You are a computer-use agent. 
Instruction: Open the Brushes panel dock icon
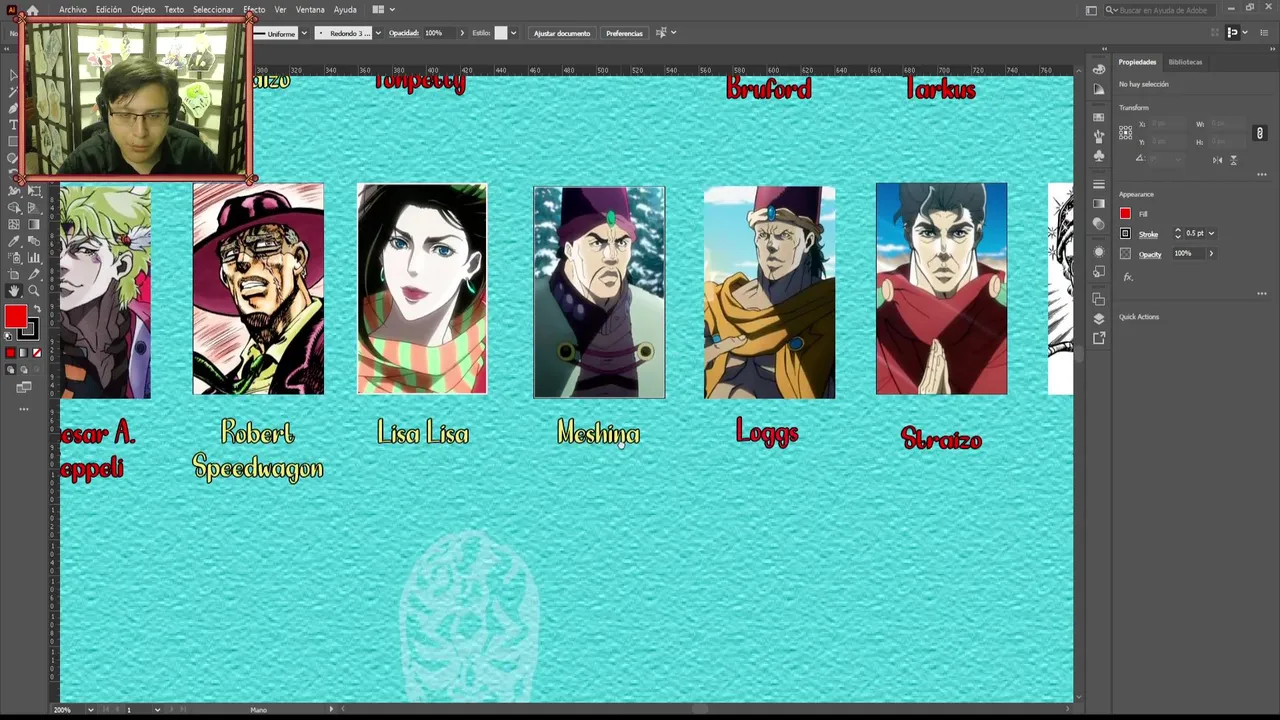pos(1099,137)
